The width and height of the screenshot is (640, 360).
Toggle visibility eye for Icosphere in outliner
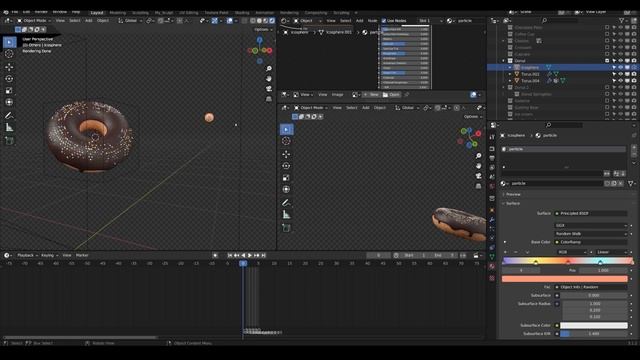pyautogui.click(x=621, y=68)
